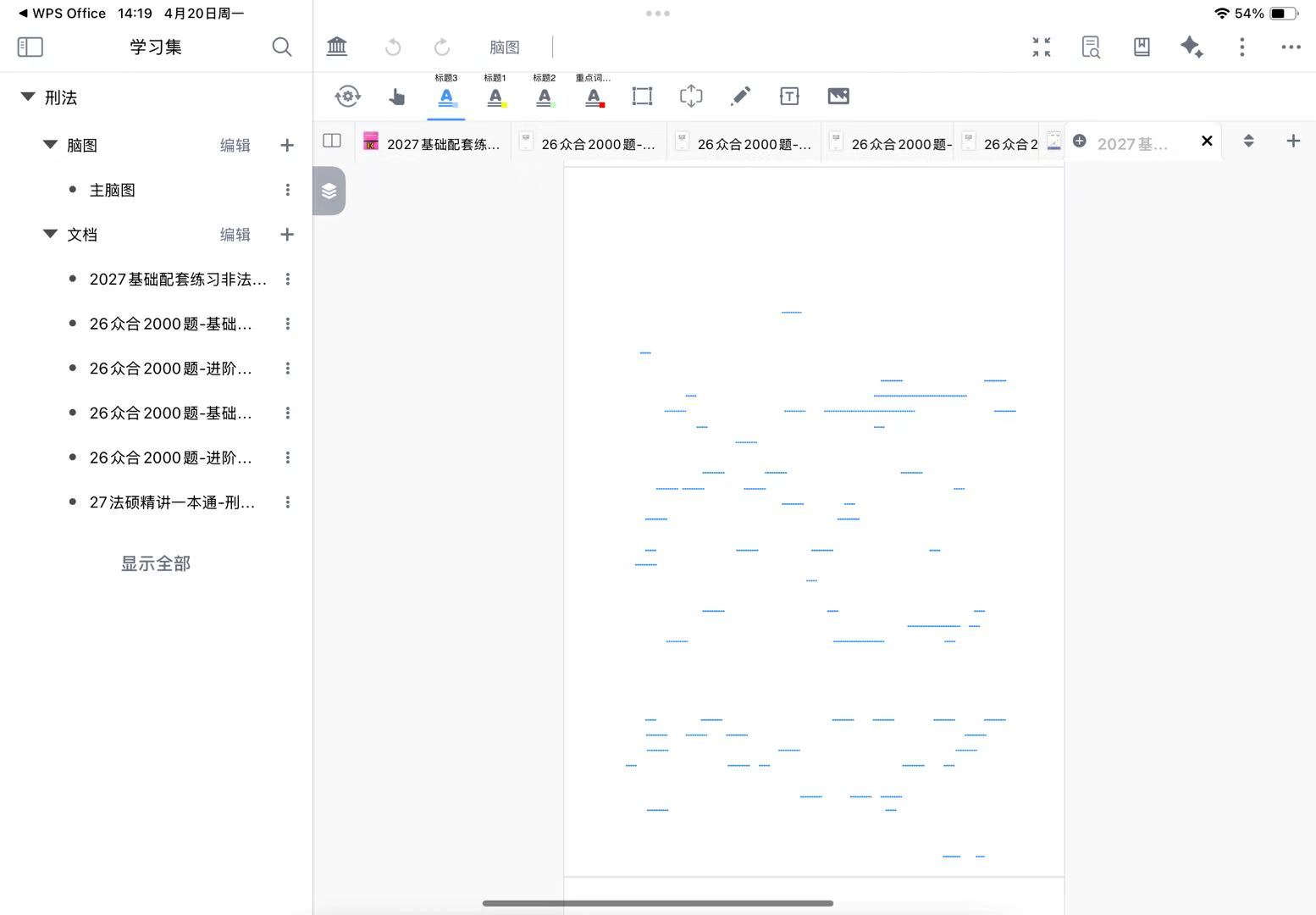Switch to the finger touch mode
Viewport: 1316px width, 915px height.
point(396,97)
